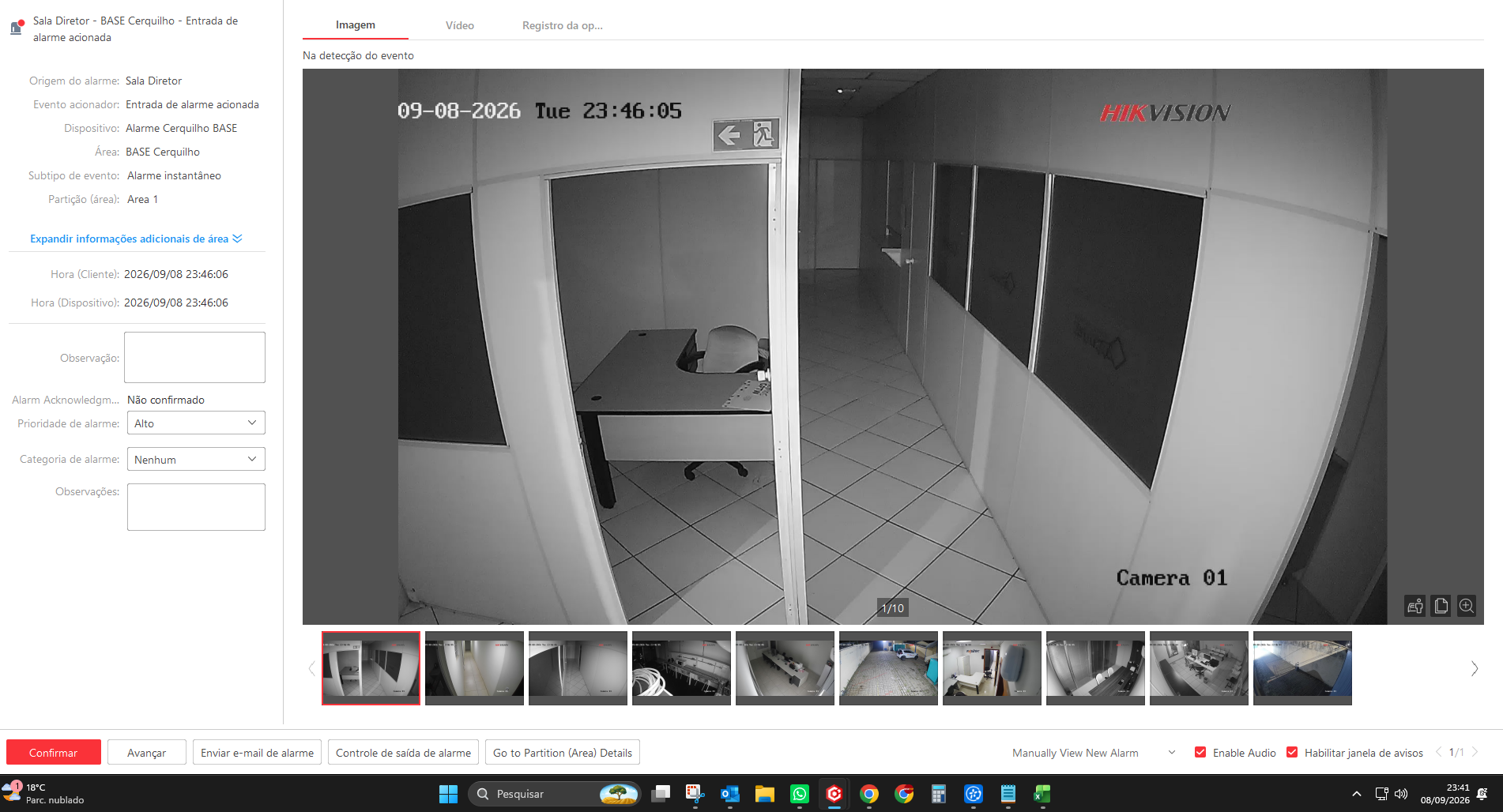Show hidden icons in the system tray

1357,794
